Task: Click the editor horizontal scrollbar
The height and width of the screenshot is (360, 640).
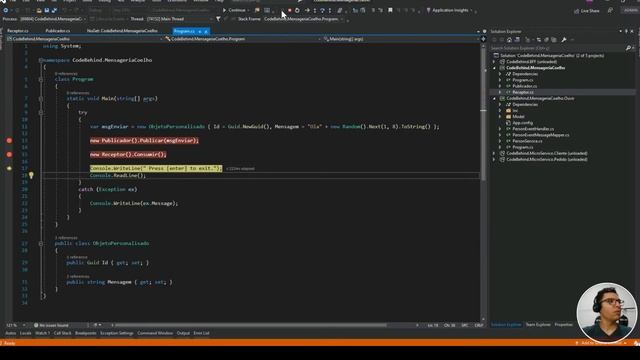Action: 250,325
